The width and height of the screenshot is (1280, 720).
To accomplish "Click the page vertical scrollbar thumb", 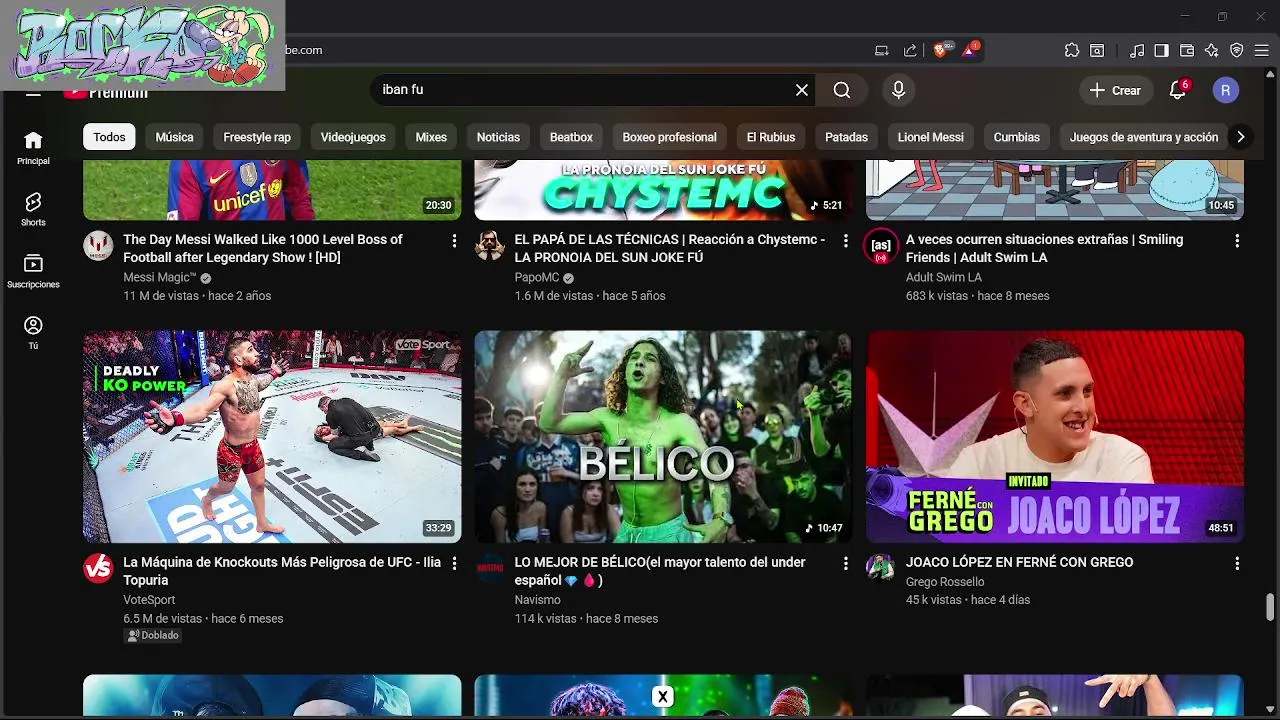I will [1271, 606].
